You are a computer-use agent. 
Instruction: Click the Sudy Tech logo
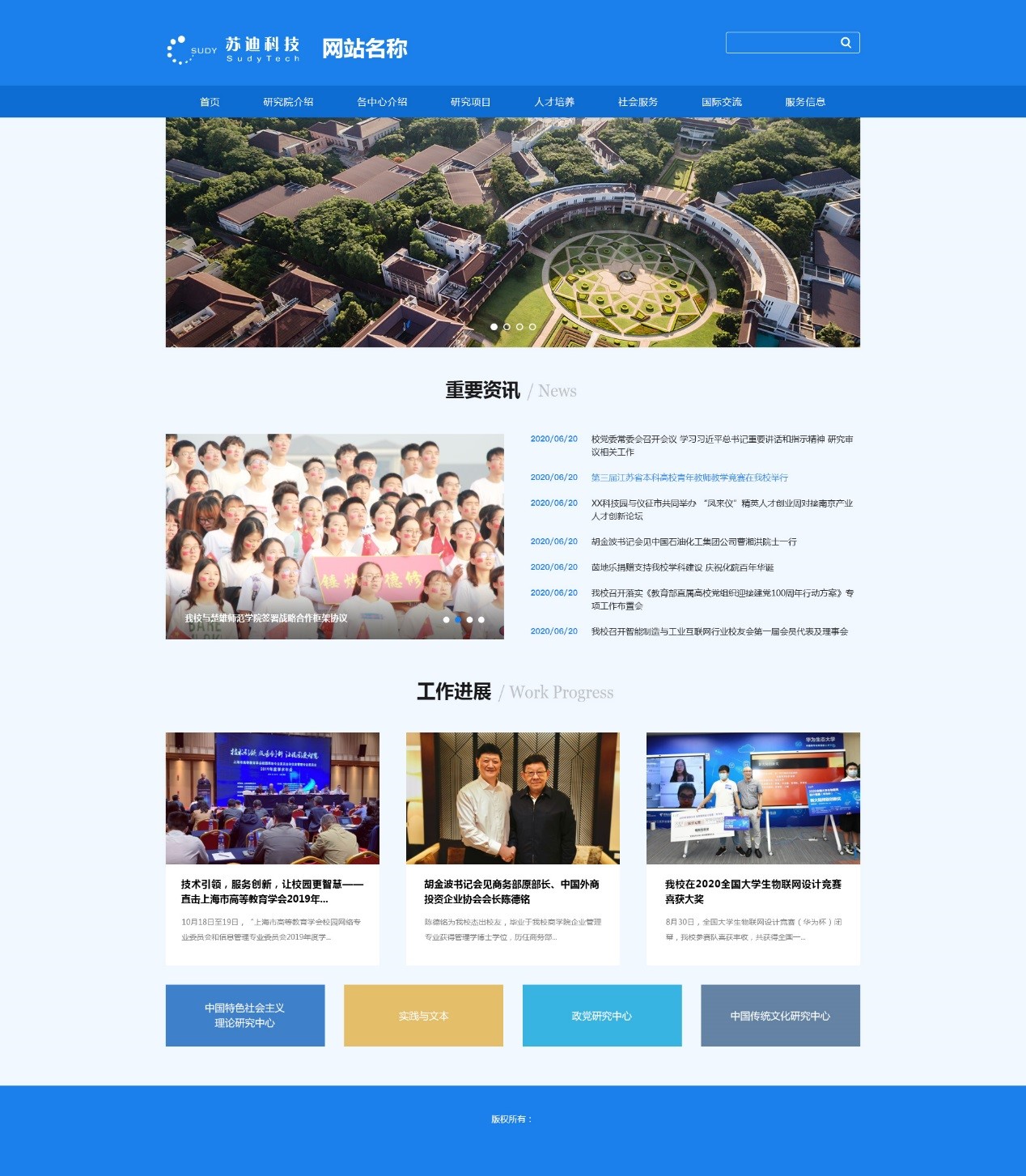(x=234, y=49)
